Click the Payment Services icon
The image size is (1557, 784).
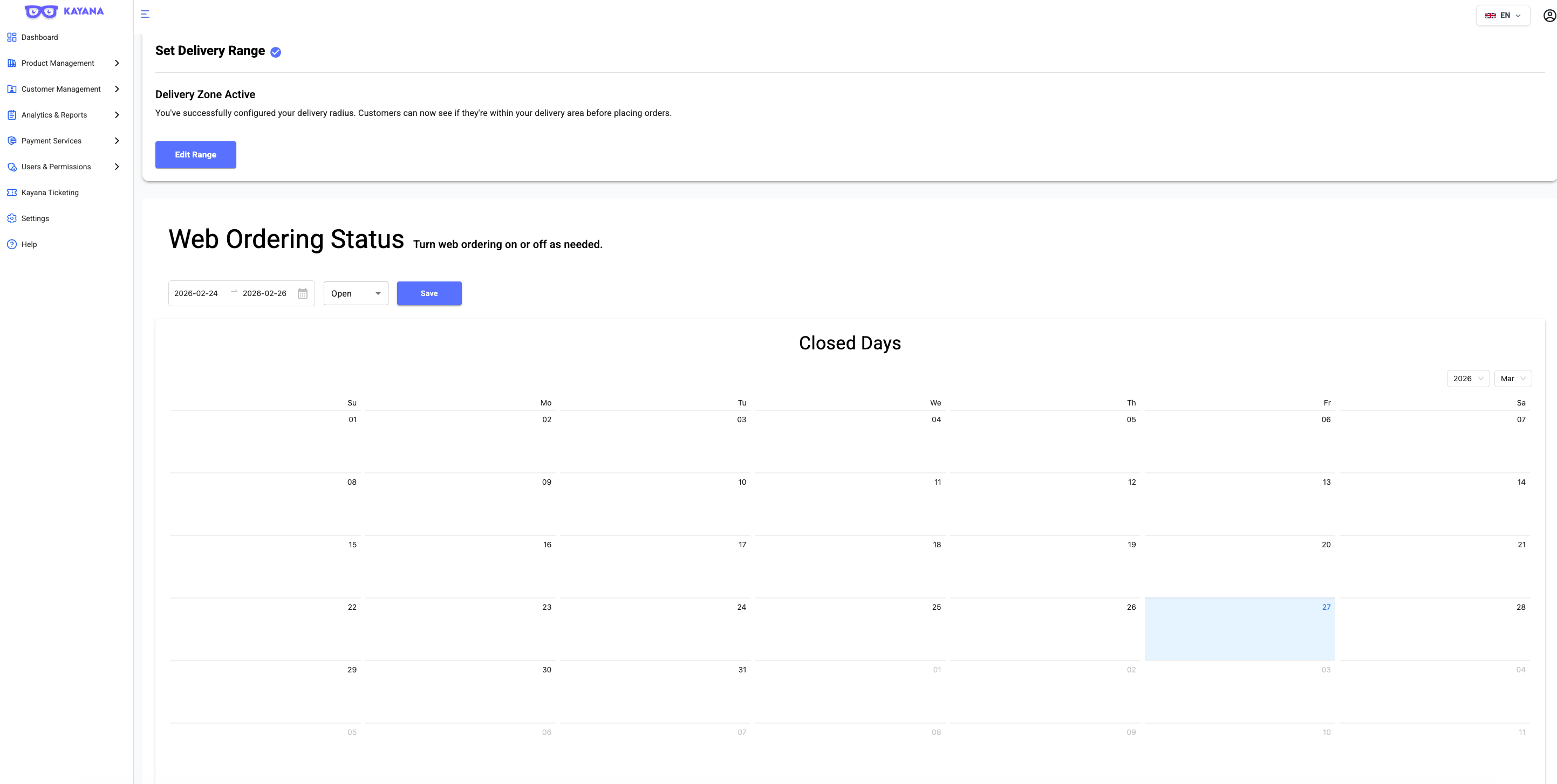11,141
